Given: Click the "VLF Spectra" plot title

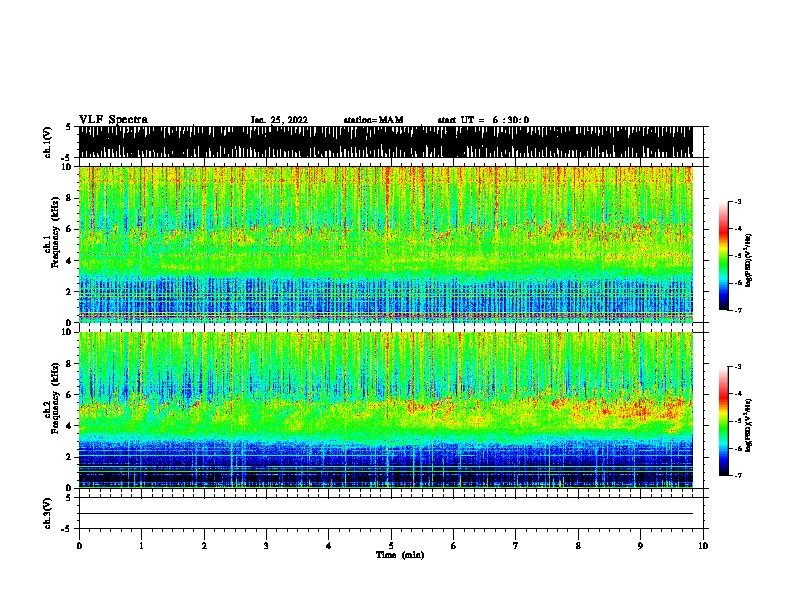Looking at the screenshot, I should point(113,120).
